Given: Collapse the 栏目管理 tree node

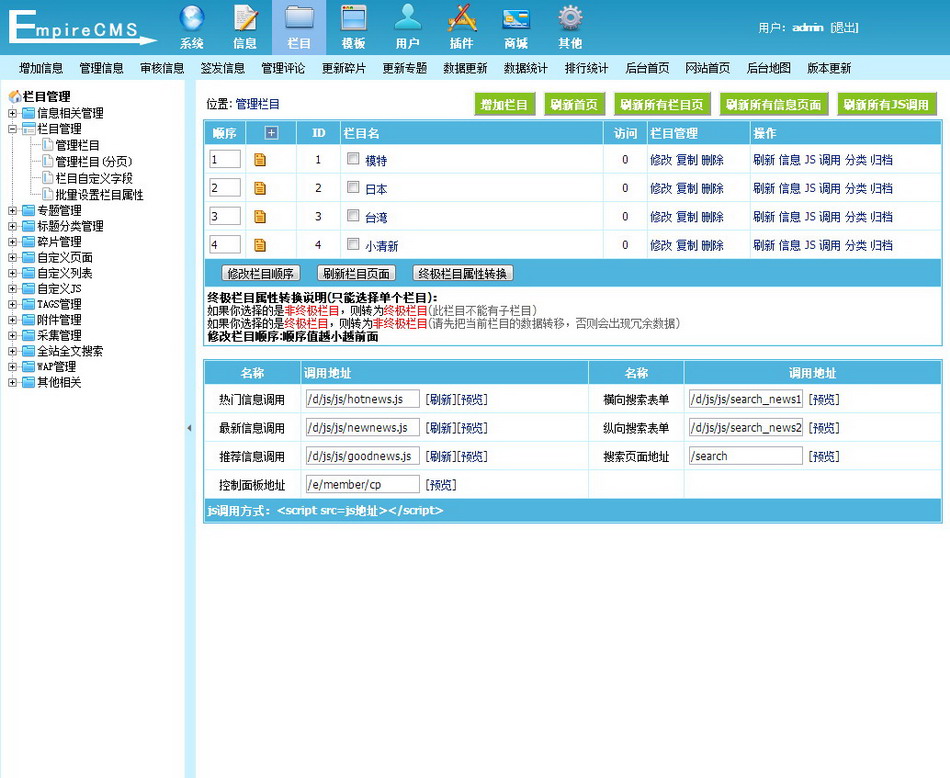Looking at the screenshot, I should click(12, 129).
